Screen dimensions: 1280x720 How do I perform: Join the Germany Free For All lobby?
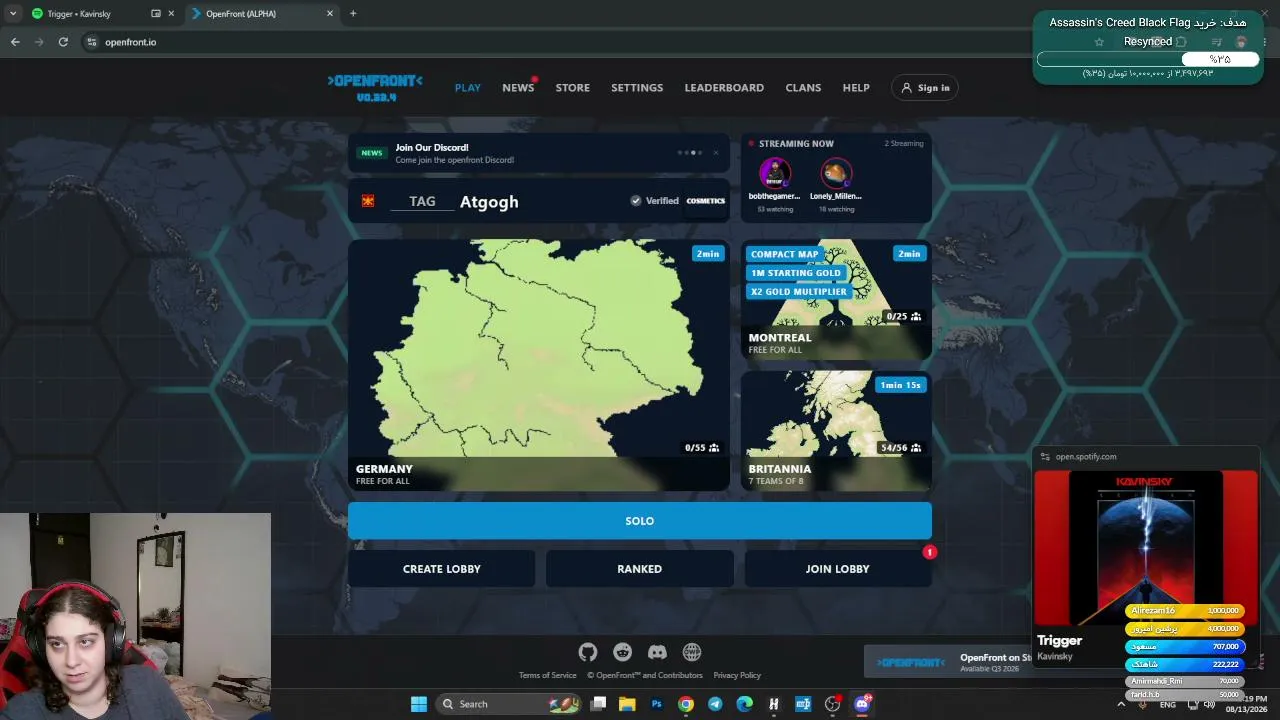[539, 365]
